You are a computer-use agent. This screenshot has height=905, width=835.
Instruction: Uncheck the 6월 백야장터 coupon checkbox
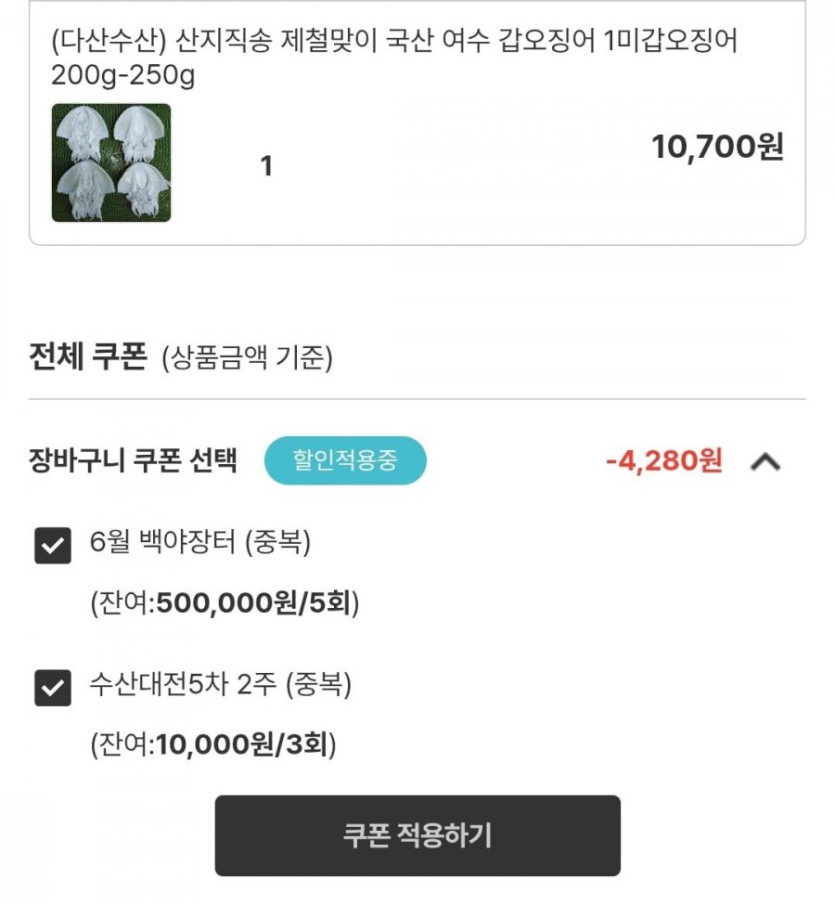pos(53,546)
